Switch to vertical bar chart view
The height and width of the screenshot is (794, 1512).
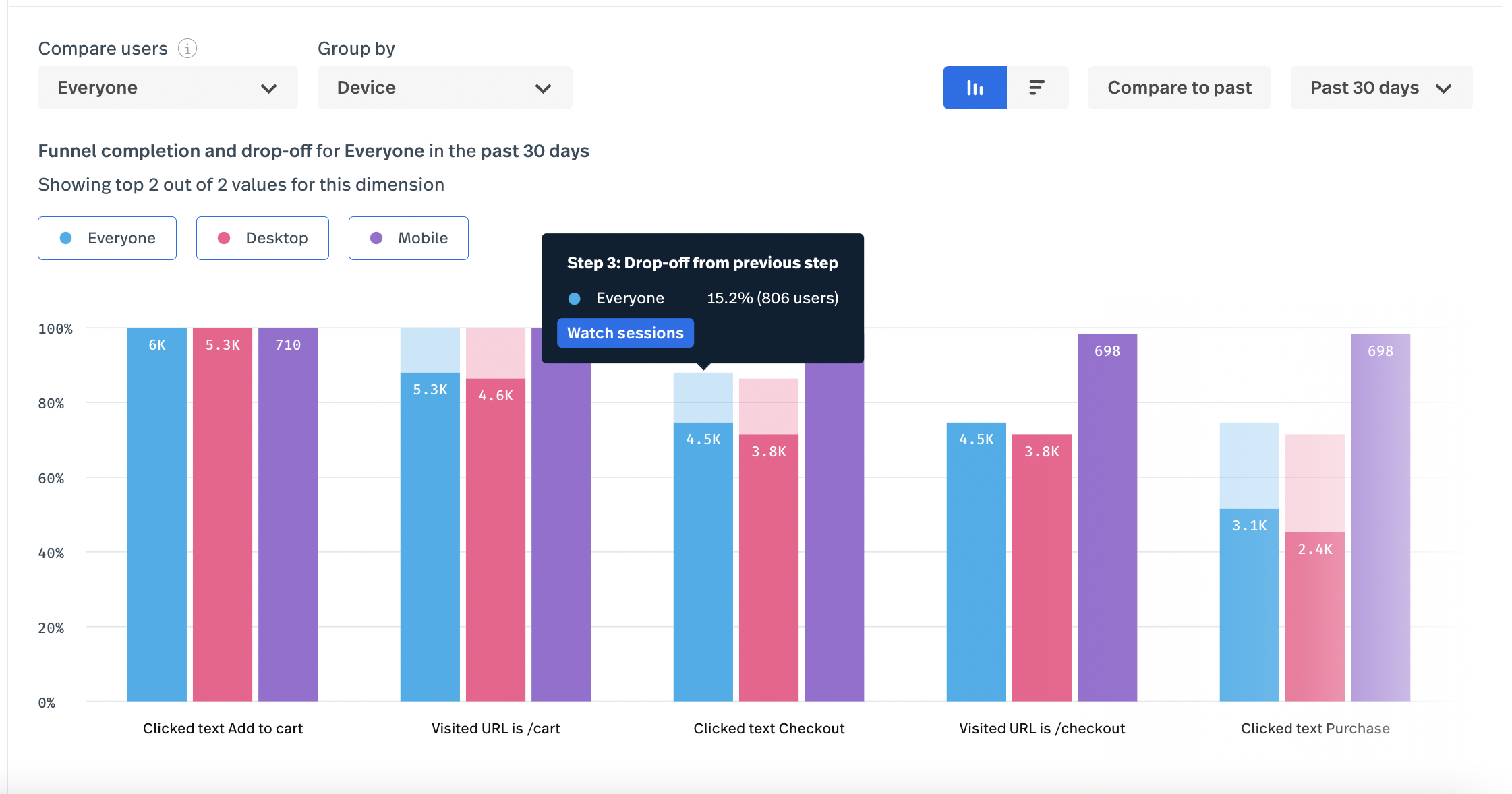click(975, 88)
